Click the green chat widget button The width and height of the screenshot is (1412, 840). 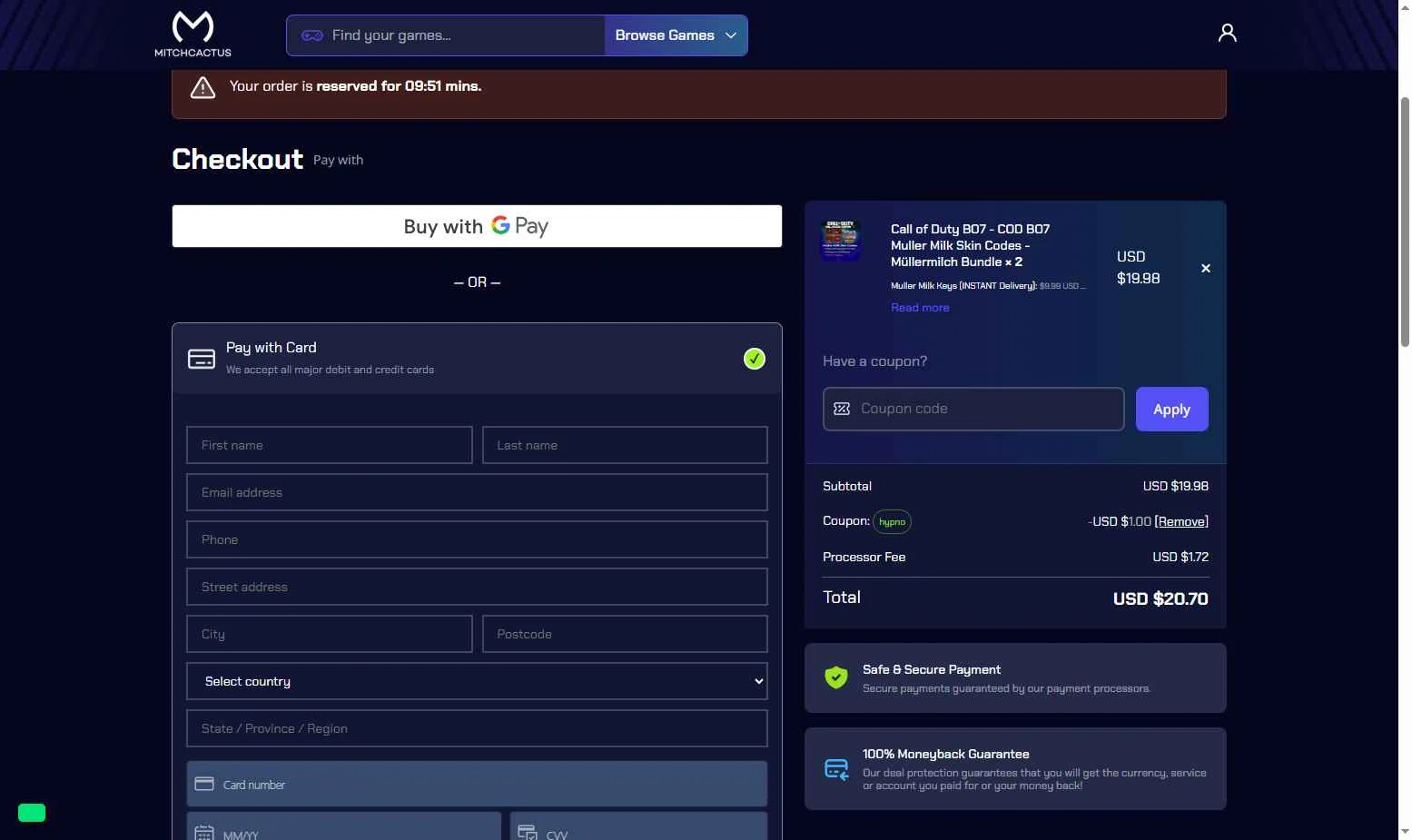(x=32, y=813)
